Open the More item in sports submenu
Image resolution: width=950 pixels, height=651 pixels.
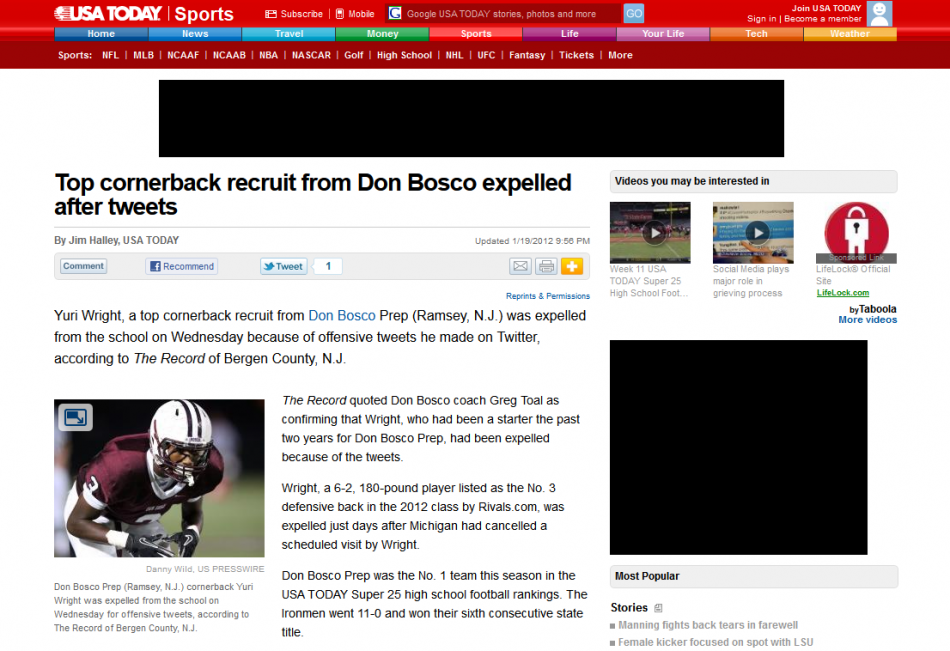[x=620, y=55]
